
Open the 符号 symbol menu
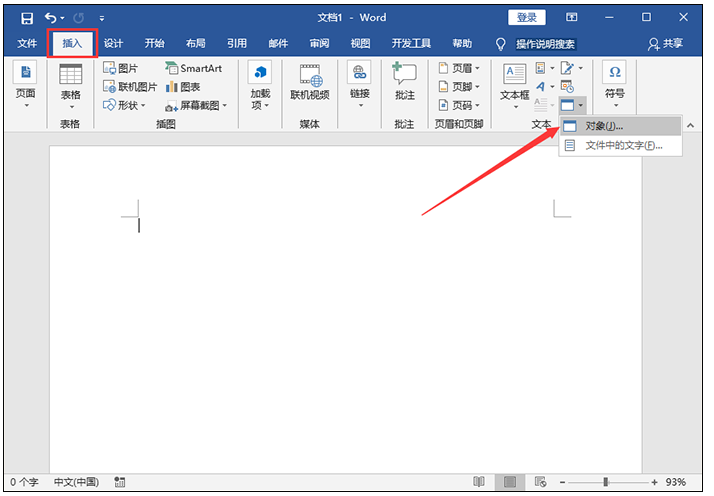pos(615,85)
